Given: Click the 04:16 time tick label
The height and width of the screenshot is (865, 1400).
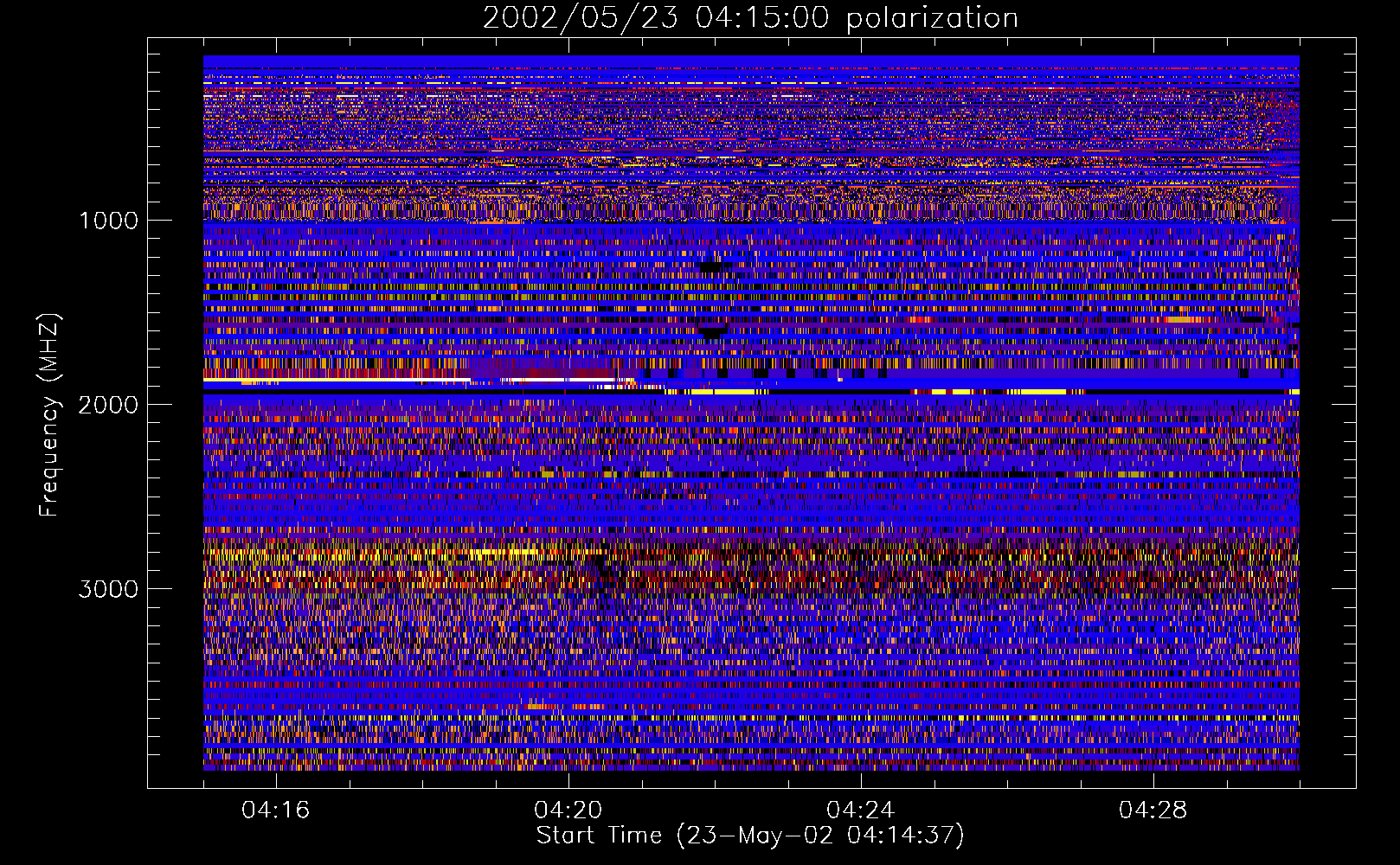Looking at the screenshot, I should coord(276,811).
